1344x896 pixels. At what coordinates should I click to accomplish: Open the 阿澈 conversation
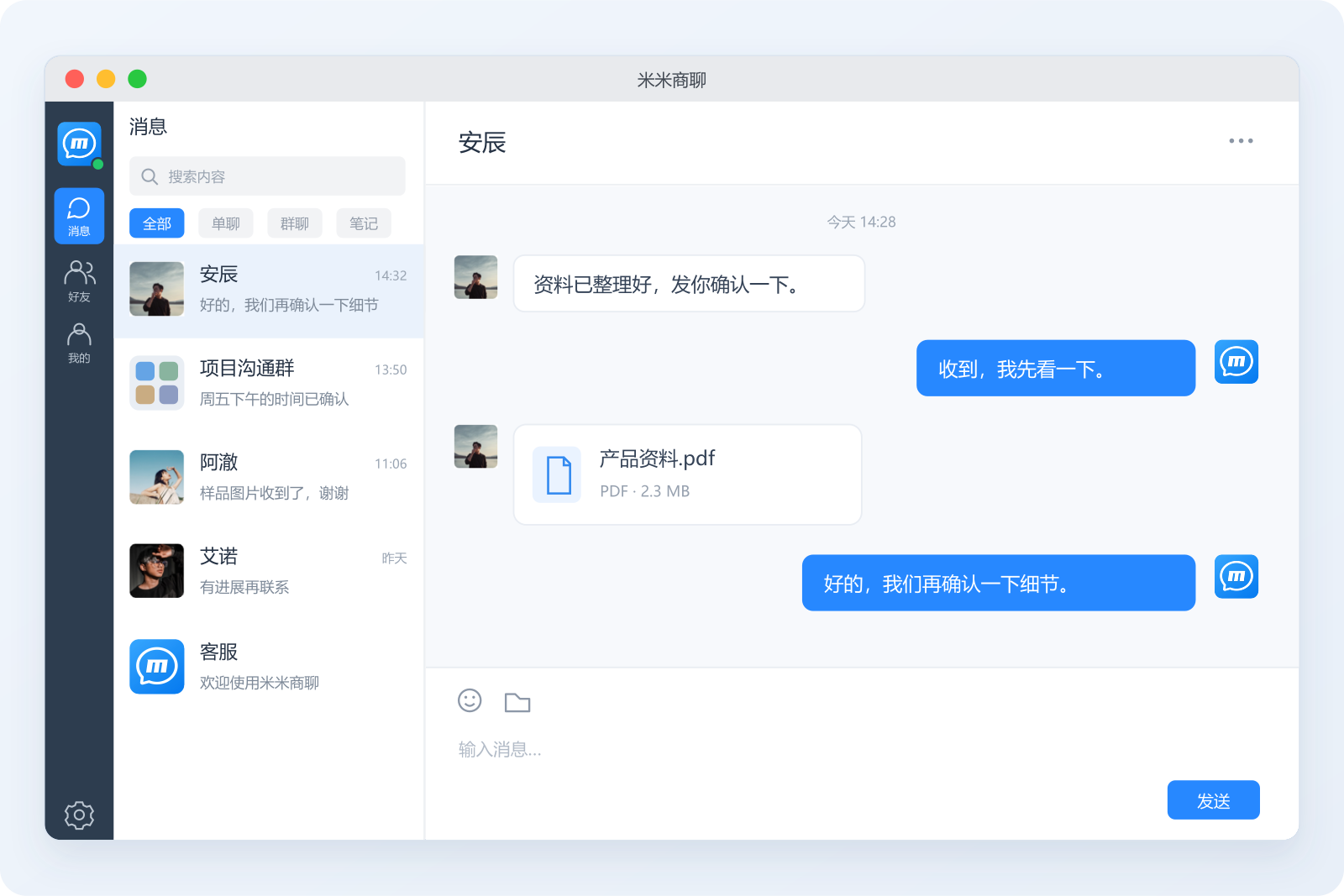pos(269,479)
